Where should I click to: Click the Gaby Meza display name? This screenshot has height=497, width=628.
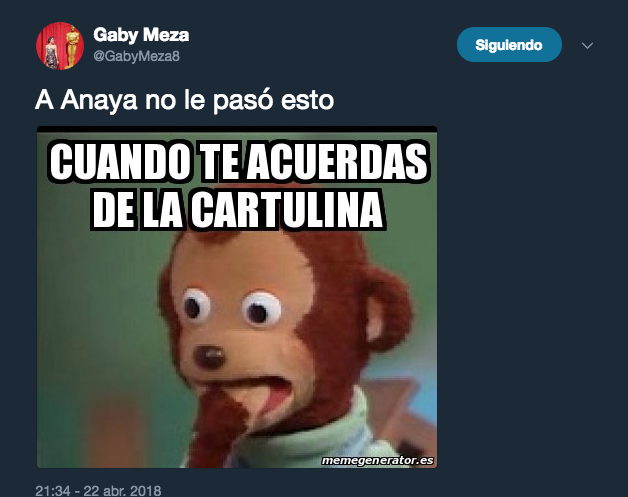pyautogui.click(x=141, y=35)
